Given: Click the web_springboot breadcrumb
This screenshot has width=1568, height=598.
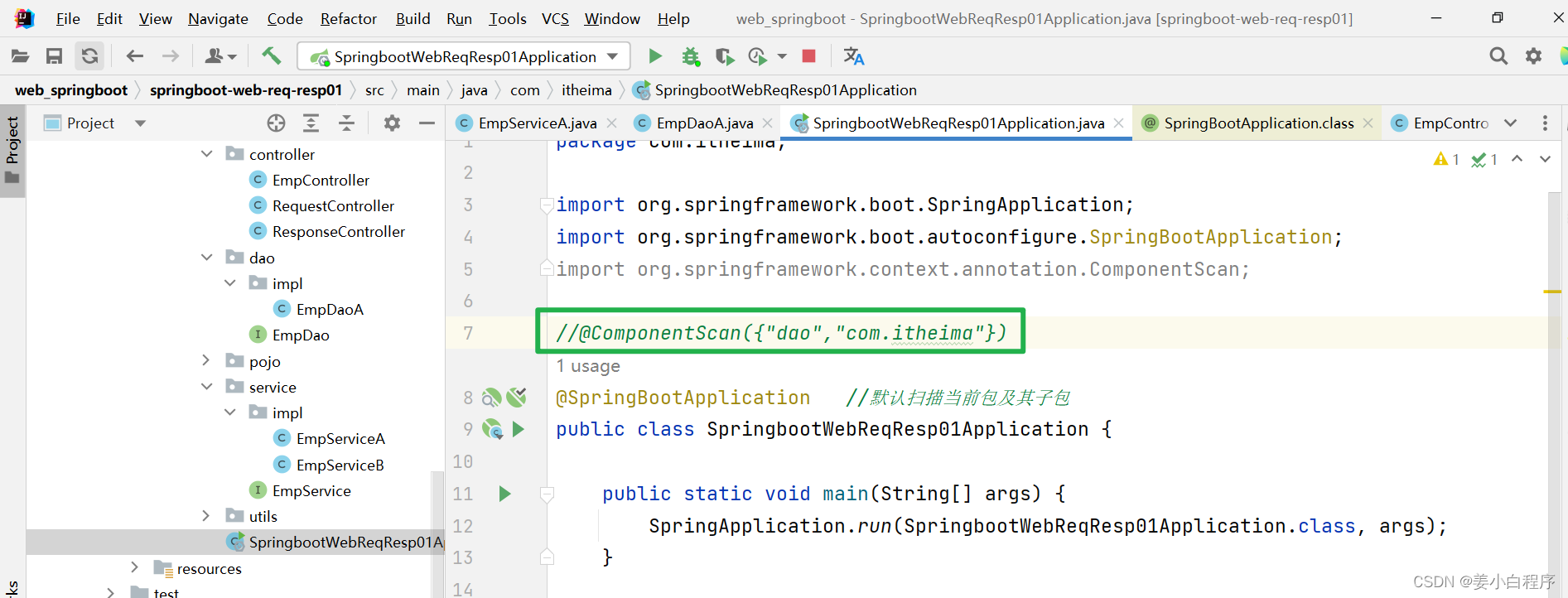Looking at the screenshot, I should [x=71, y=90].
